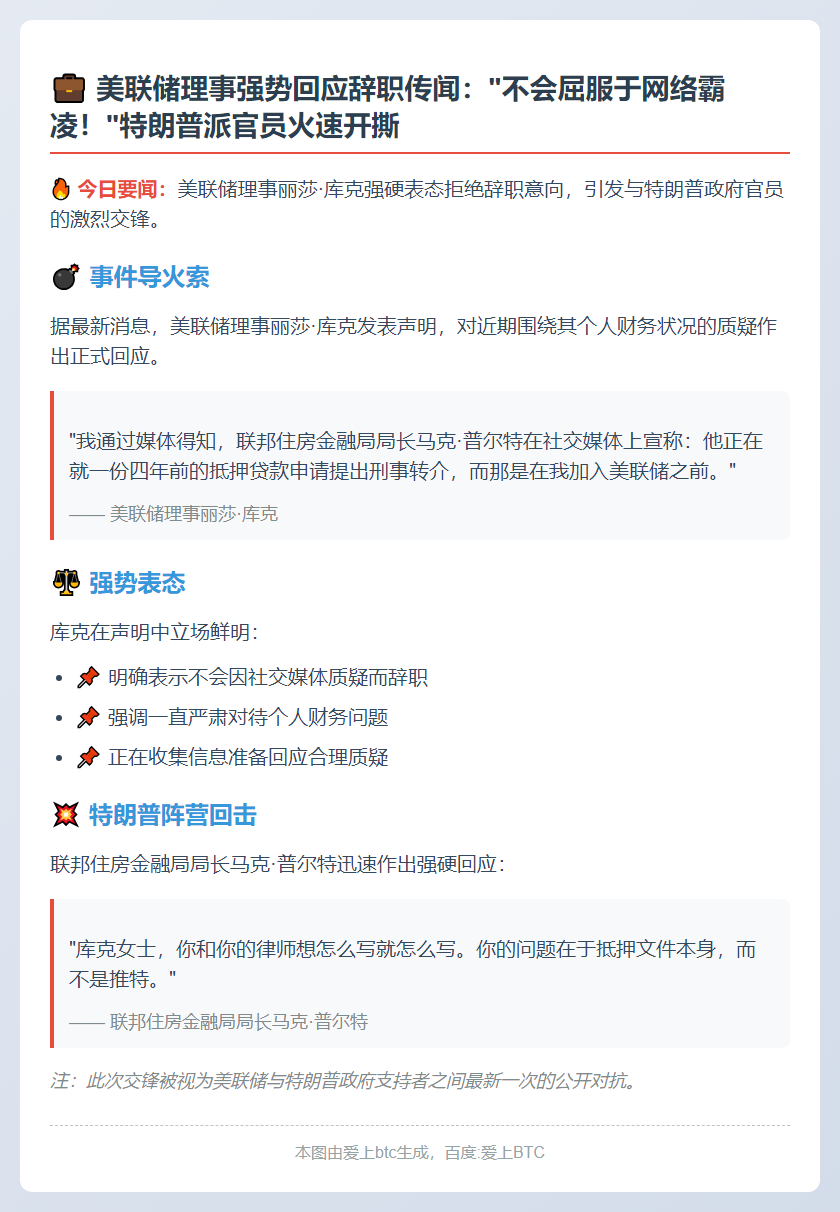The width and height of the screenshot is (840, 1212).
Task: Click the sentence 库克在声明中立场鲜明
Action: (154, 632)
